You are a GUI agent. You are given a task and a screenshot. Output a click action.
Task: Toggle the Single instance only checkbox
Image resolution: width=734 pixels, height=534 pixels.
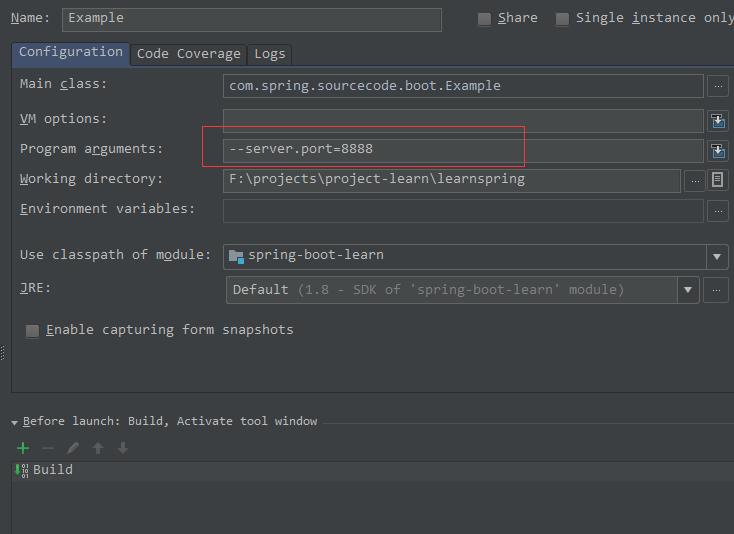point(562,19)
